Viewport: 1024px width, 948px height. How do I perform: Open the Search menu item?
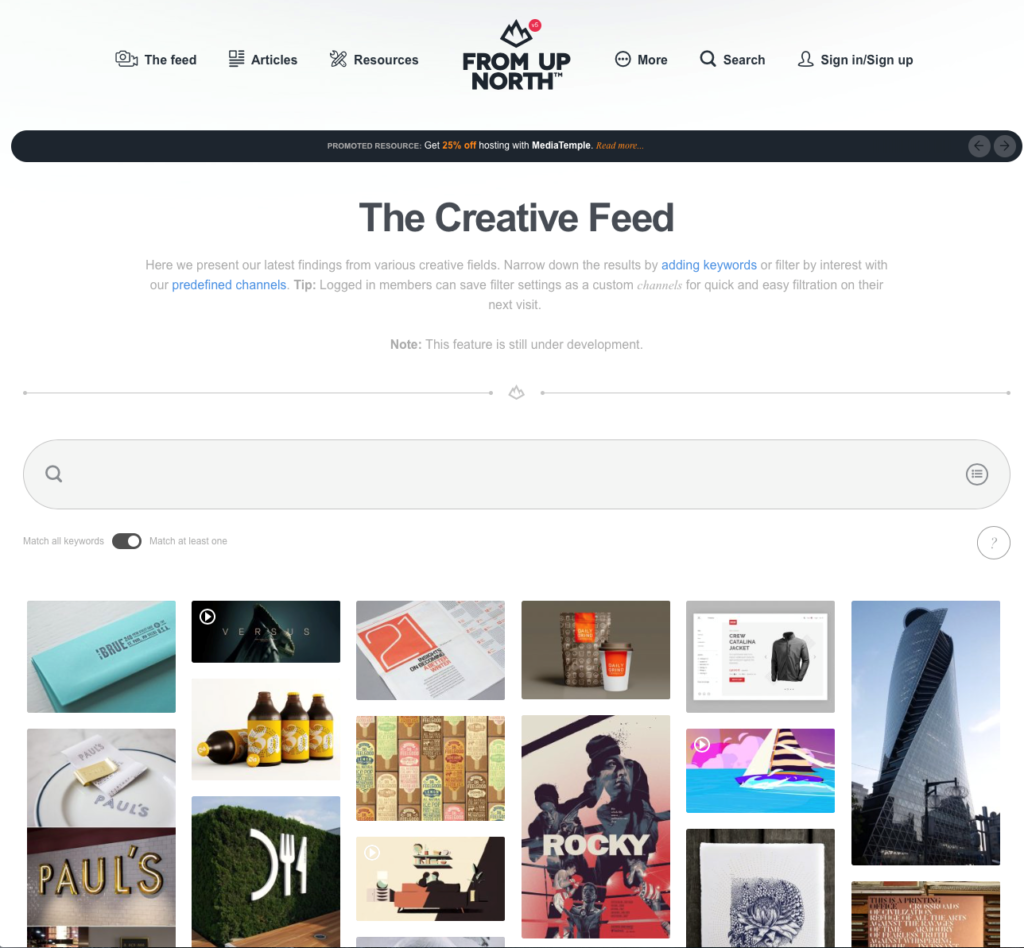coord(732,59)
